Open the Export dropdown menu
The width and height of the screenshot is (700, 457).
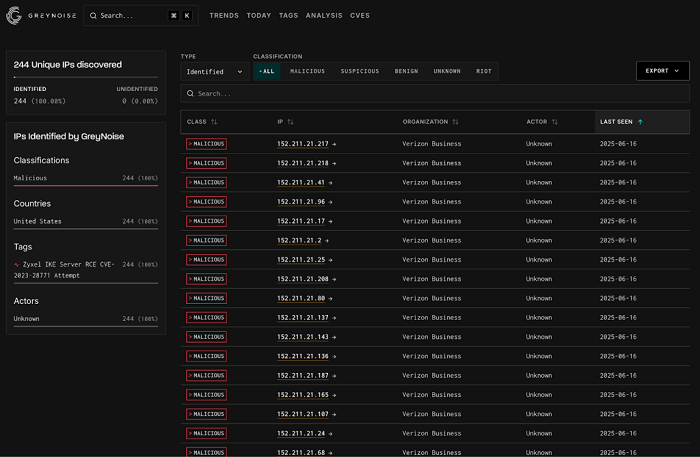tap(662, 71)
